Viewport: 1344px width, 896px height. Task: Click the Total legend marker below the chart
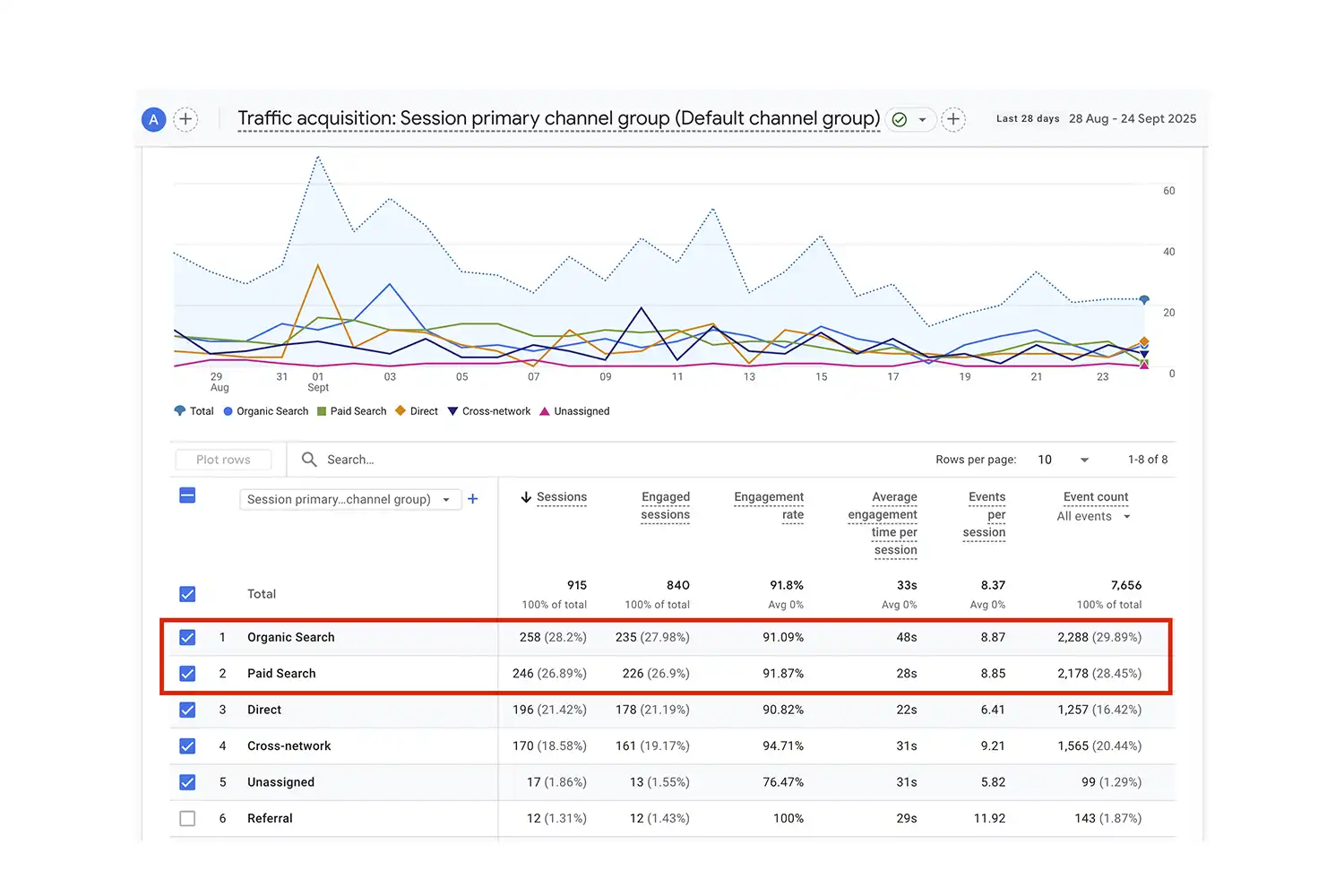[178, 411]
